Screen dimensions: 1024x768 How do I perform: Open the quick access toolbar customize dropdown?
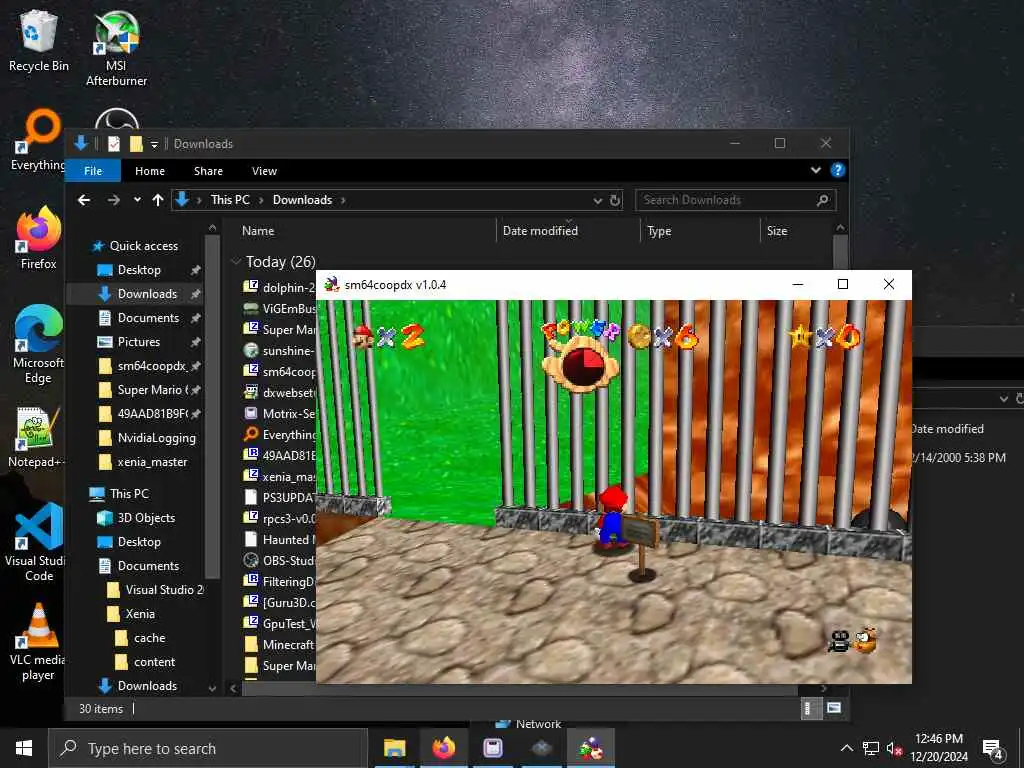[154, 144]
